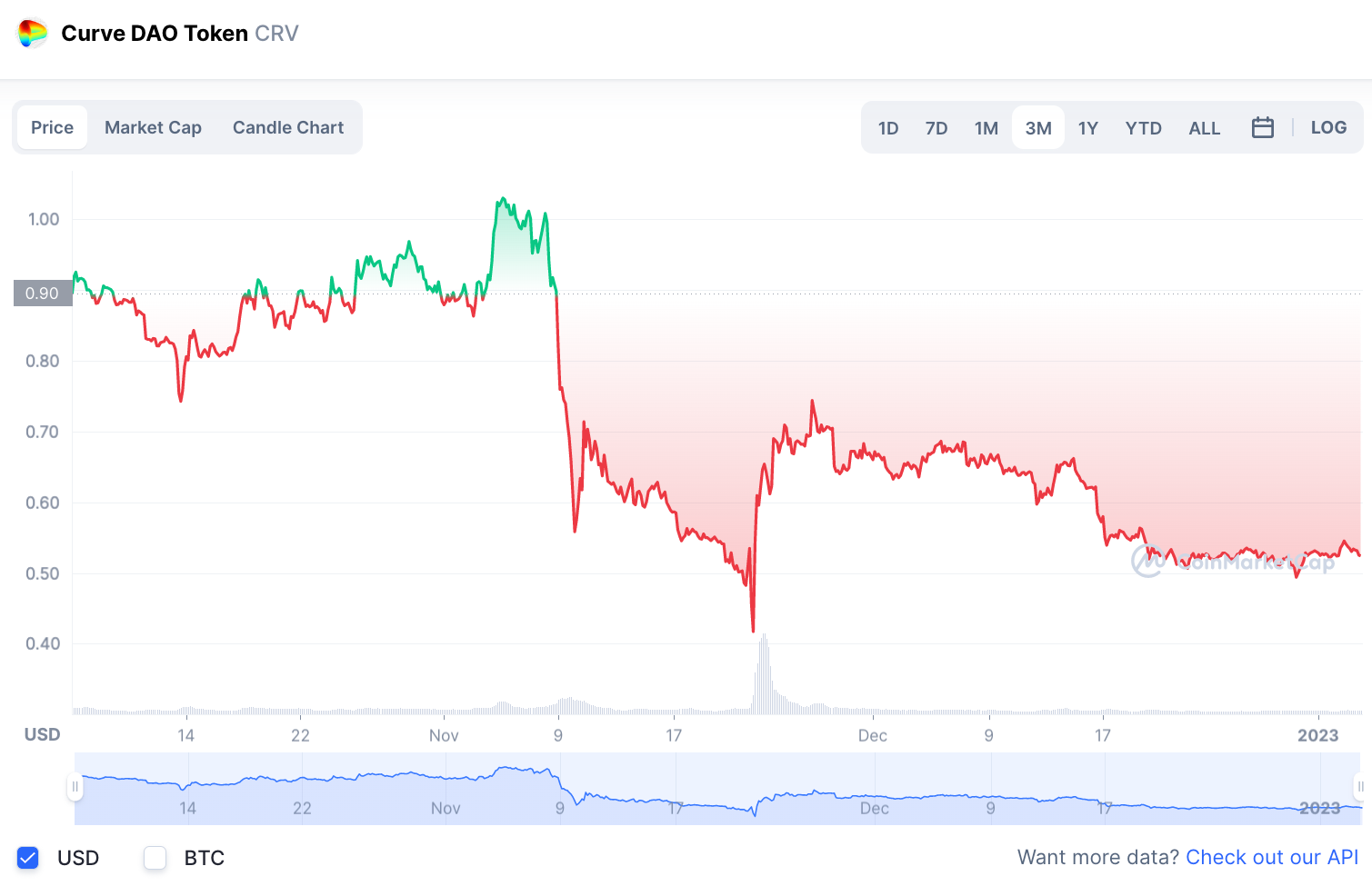Click the 0.90 price marker label

click(43, 294)
